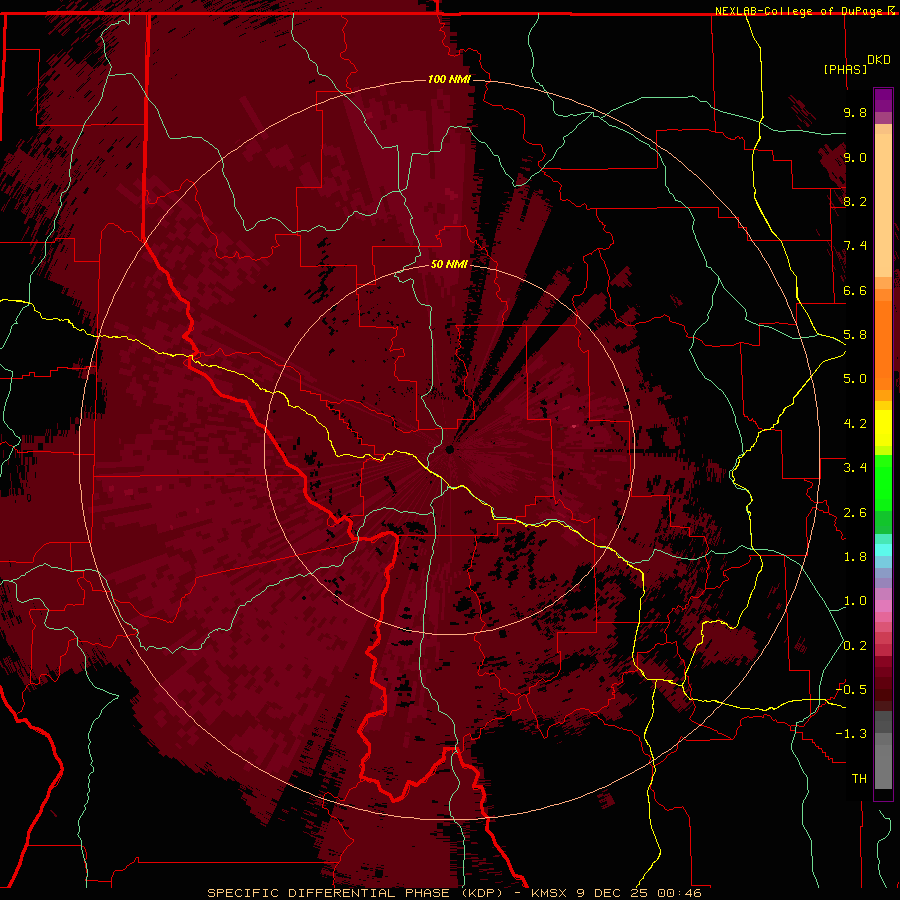The image size is (900, 900).
Task: Click the 5.0 scale value
Action: pyautogui.click(x=855, y=379)
